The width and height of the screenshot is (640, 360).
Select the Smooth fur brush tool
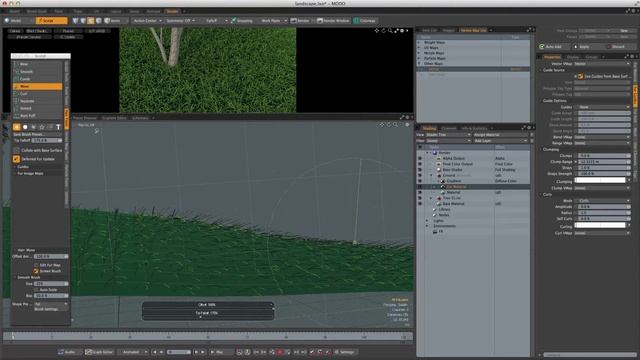coord(37,71)
